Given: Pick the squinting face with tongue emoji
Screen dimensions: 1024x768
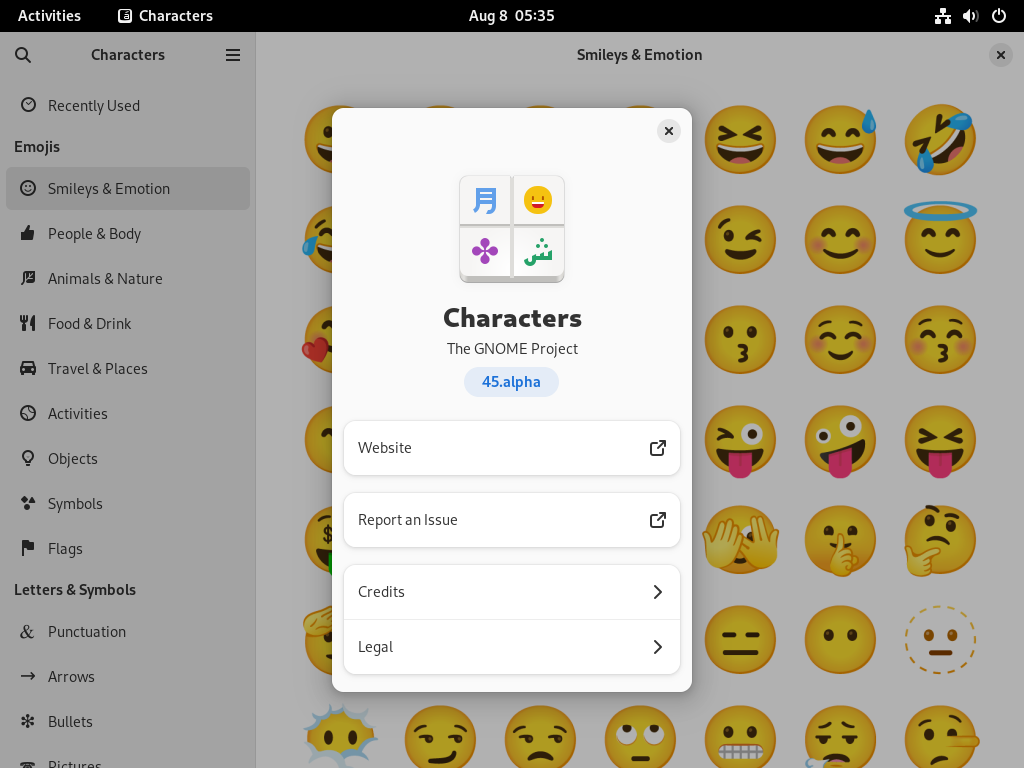Looking at the screenshot, I should click(x=940, y=441).
